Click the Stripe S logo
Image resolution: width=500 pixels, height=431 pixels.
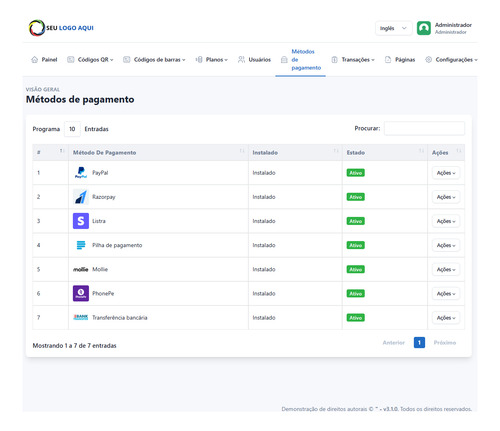(x=81, y=221)
